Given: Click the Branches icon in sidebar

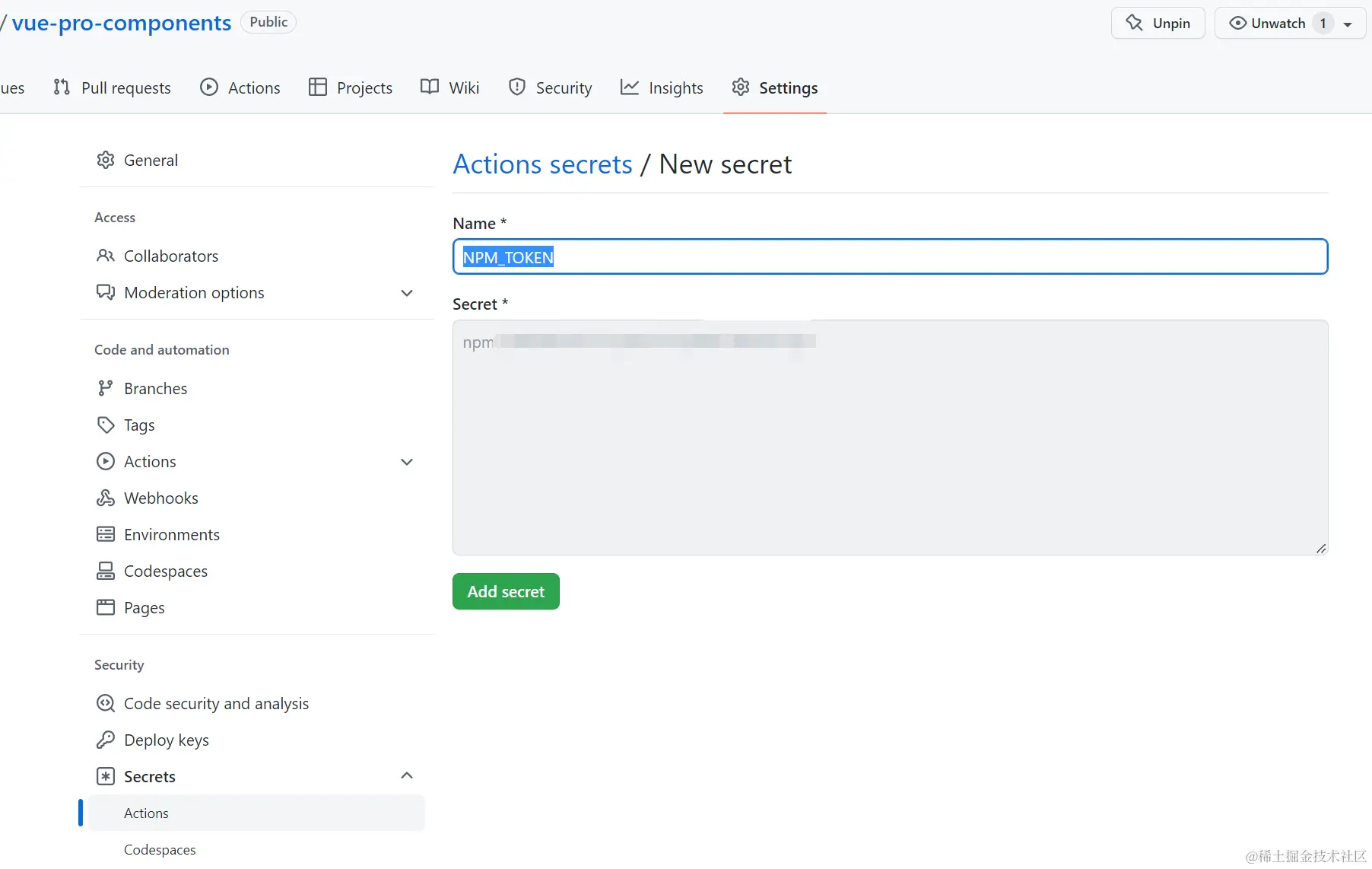Looking at the screenshot, I should 106,388.
